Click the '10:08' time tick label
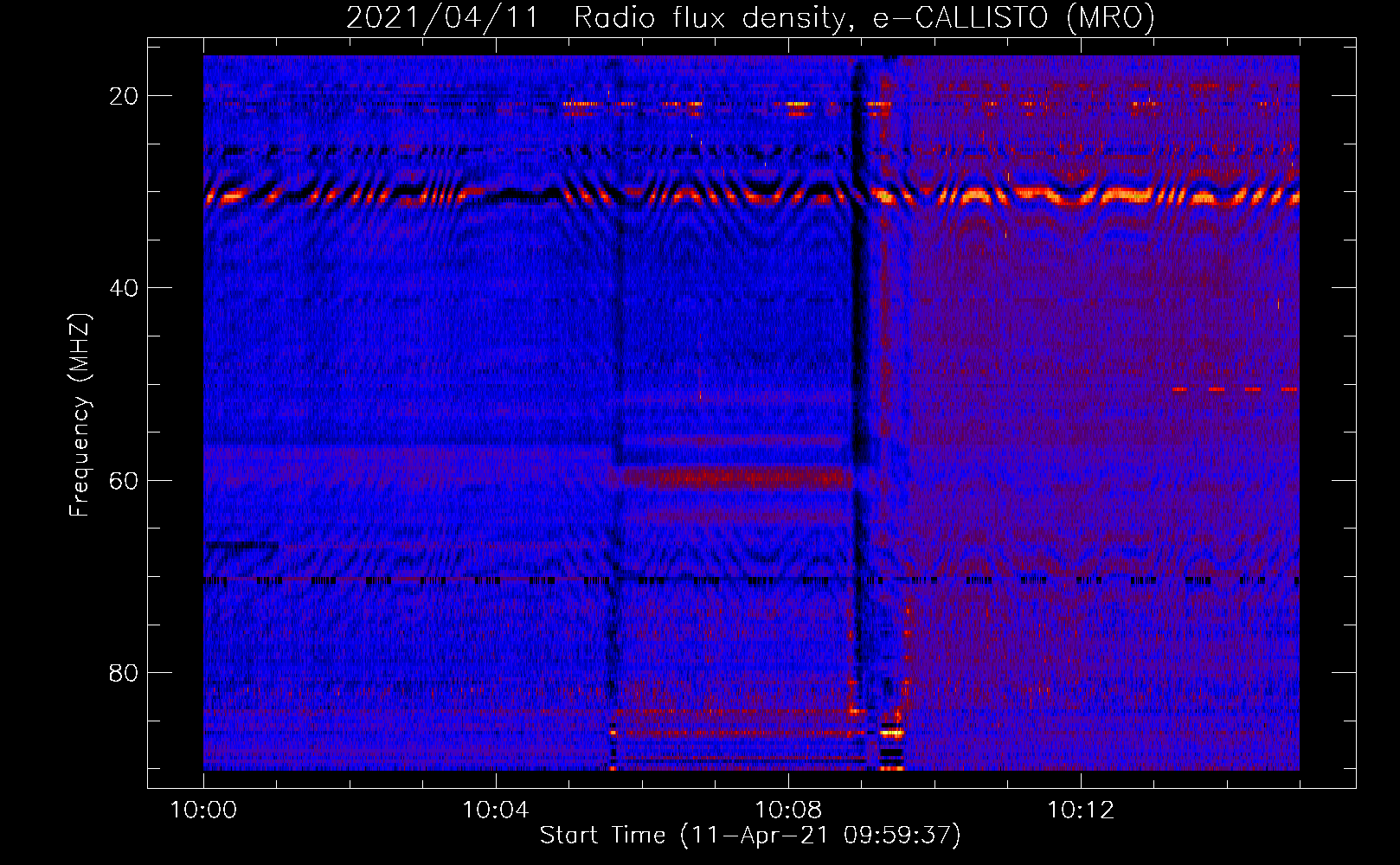This screenshot has width=1400, height=865. coord(788,811)
